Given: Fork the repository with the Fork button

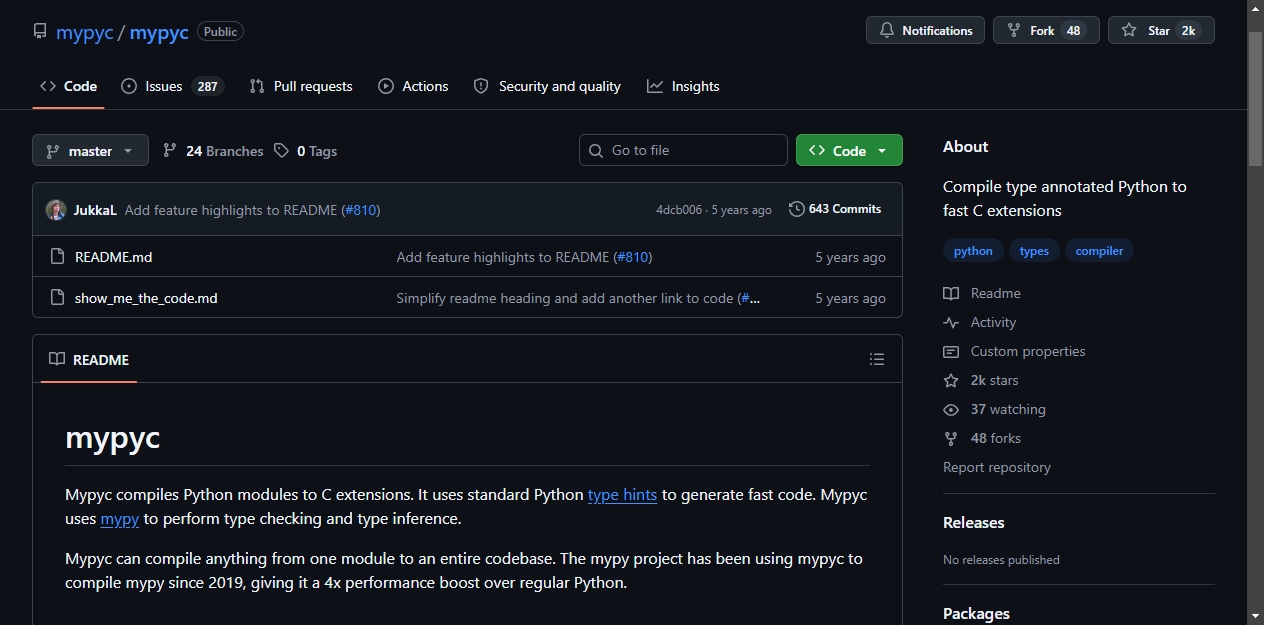Looking at the screenshot, I should [x=1046, y=30].
